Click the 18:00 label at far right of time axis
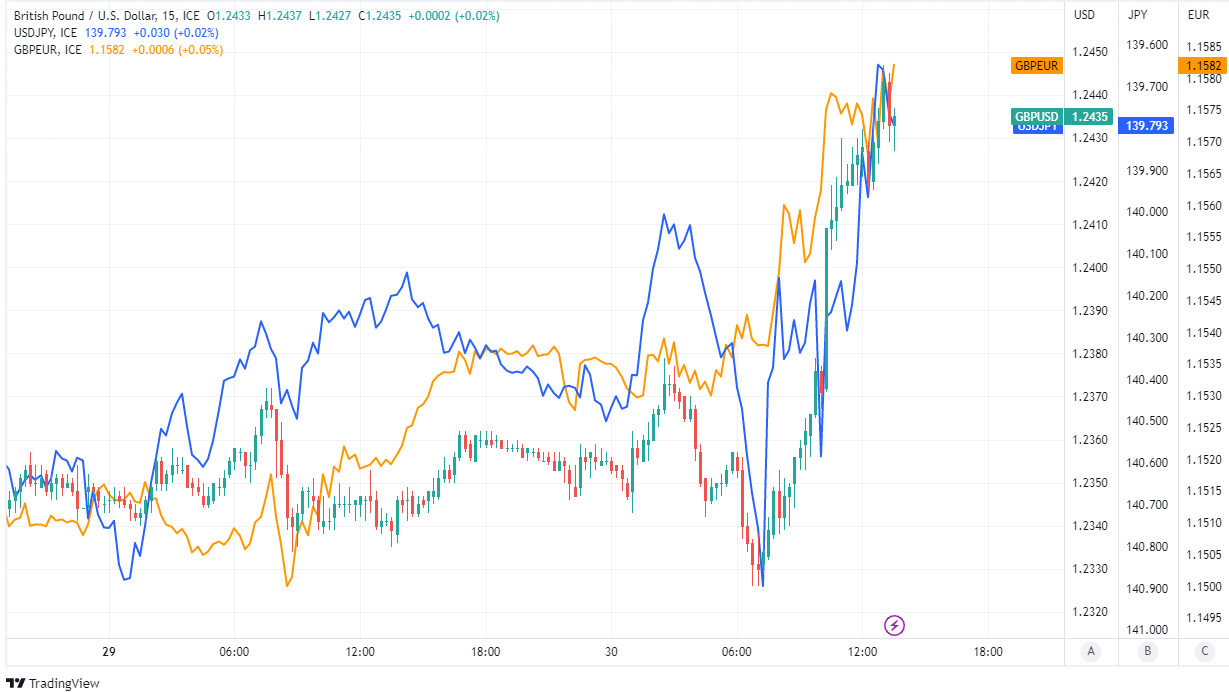 [988, 652]
